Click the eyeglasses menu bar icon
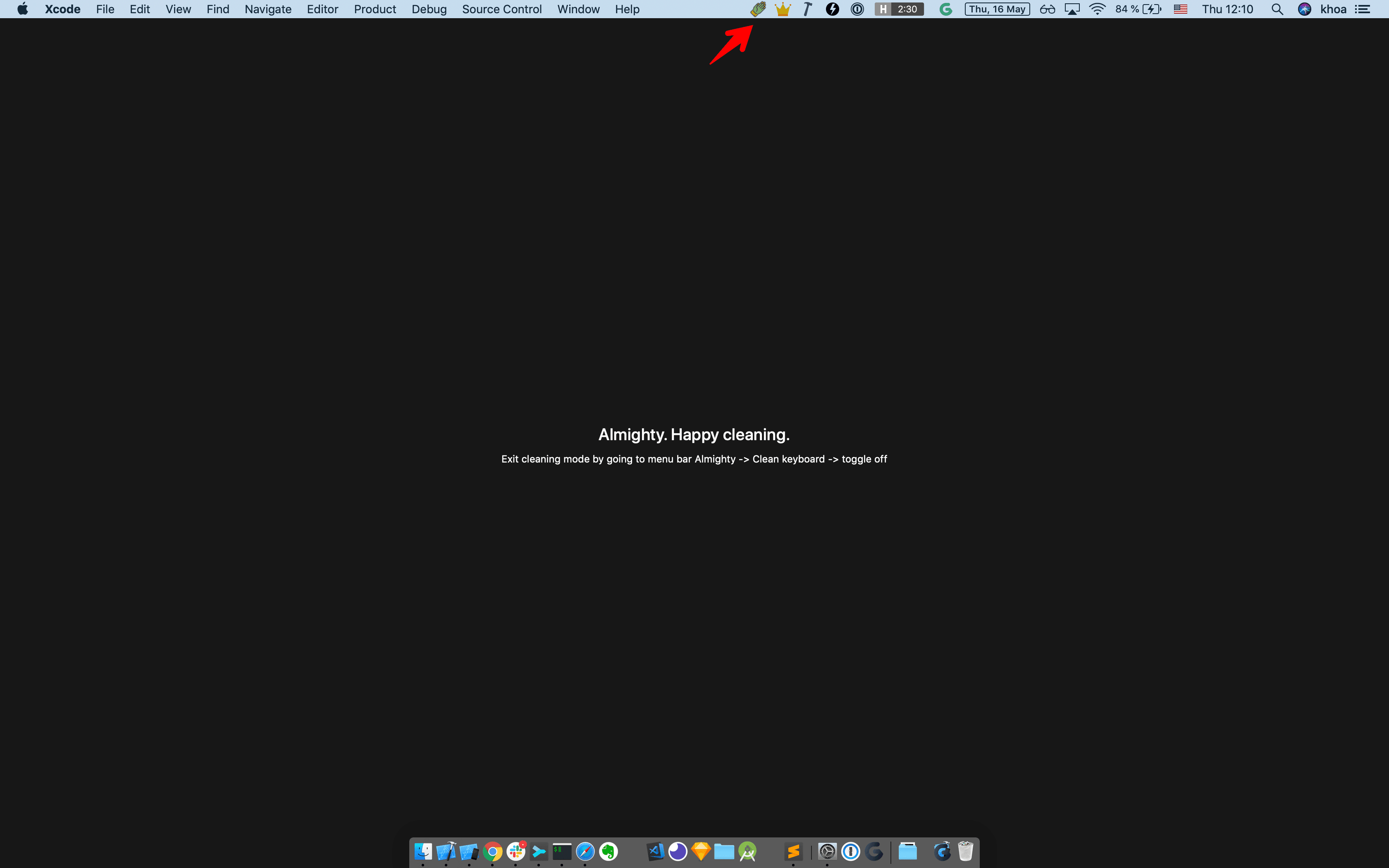The image size is (1389, 868). [1047, 9]
